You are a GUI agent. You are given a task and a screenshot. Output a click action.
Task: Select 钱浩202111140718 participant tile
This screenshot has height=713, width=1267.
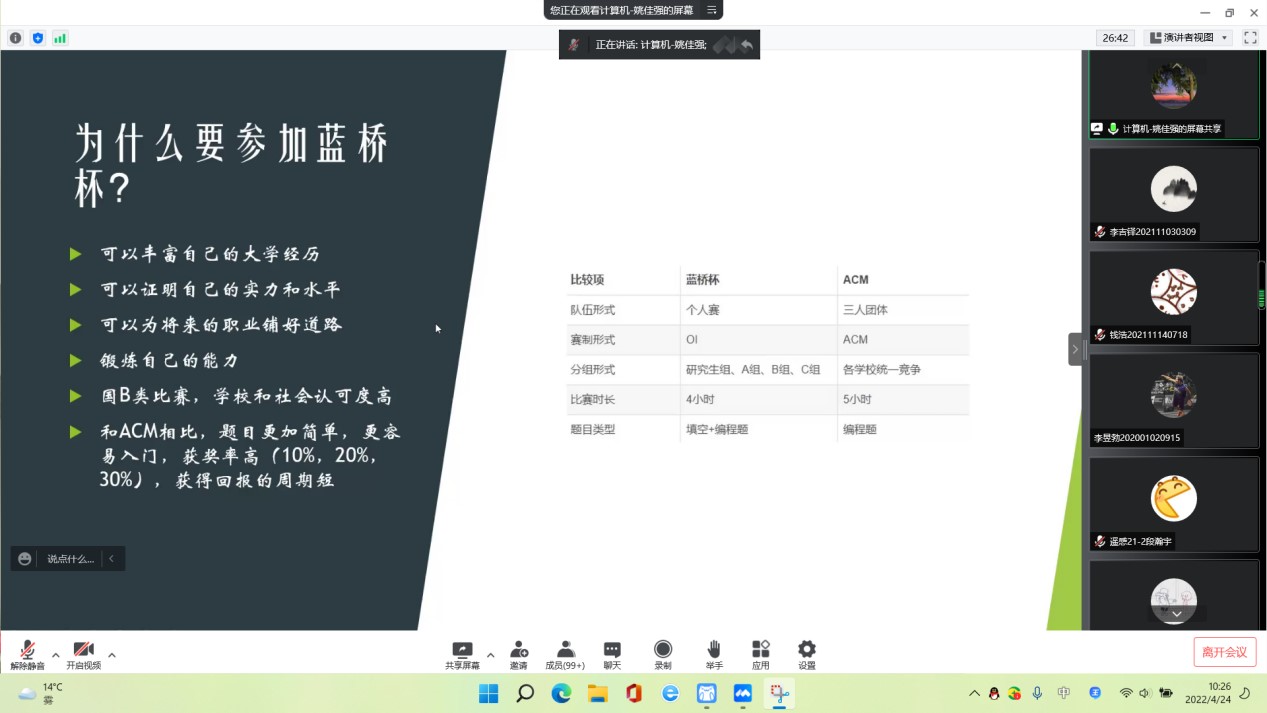(1174, 297)
